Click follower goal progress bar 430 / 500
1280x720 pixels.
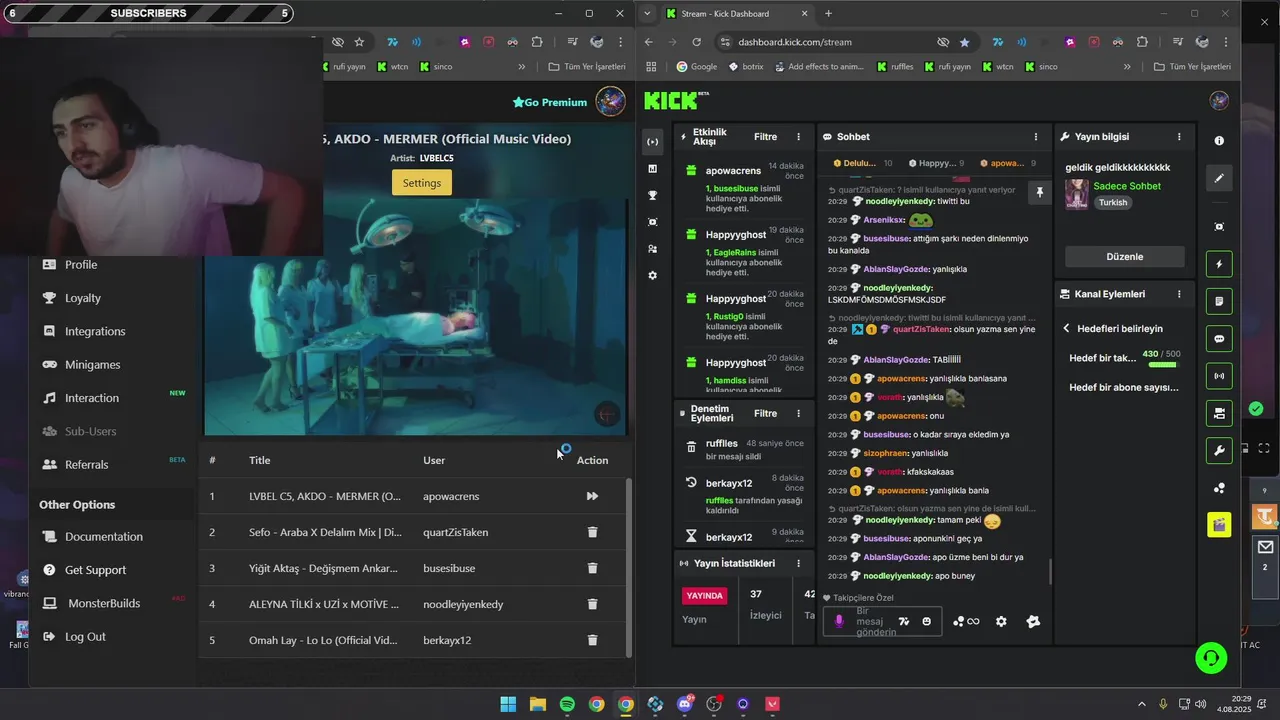tap(1161, 365)
